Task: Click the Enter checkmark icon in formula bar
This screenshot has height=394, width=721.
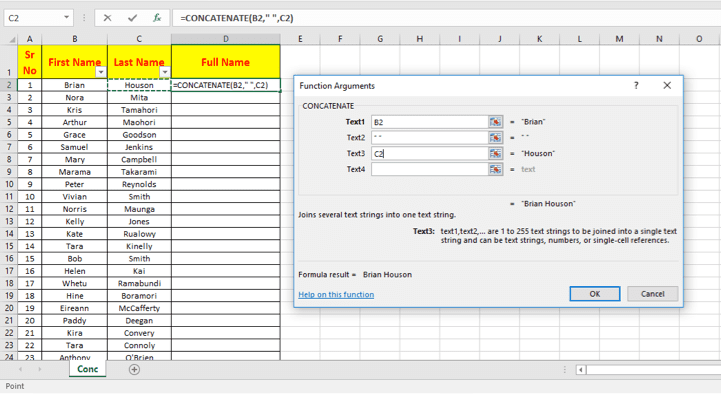Action: pyautogui.click(x=132, y=18)
